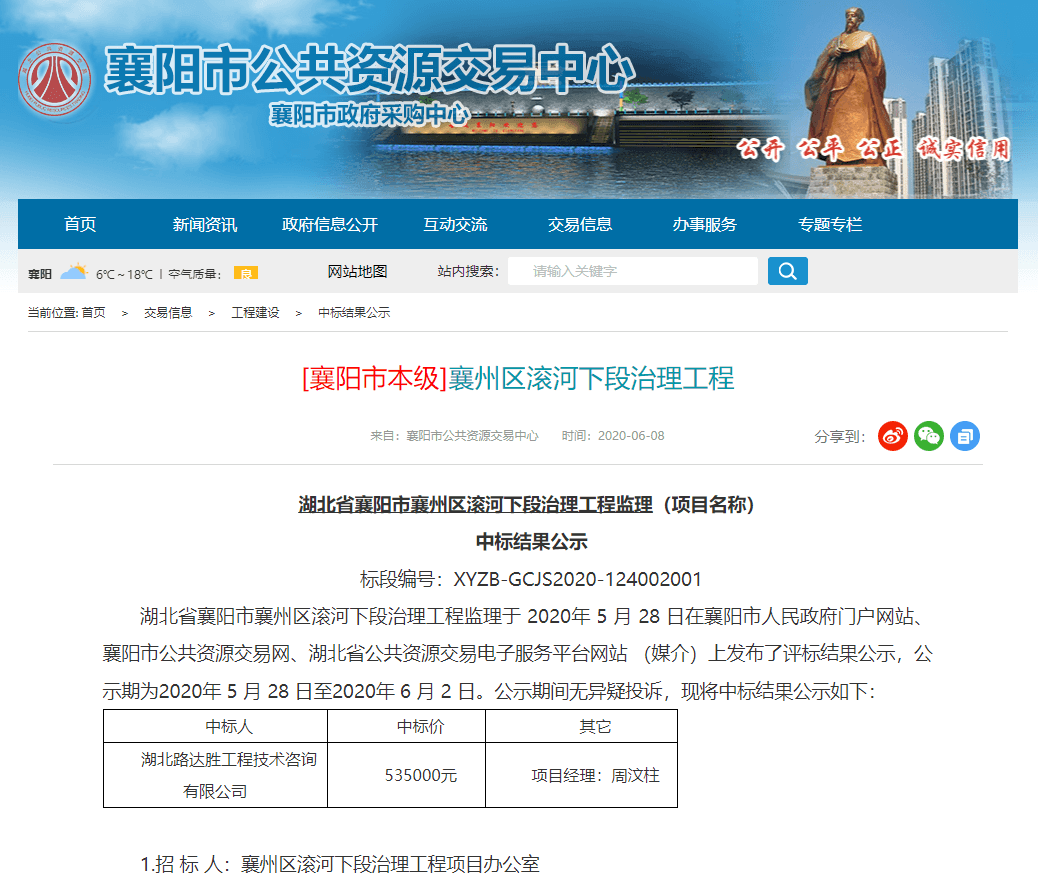The image size is (1038, 879).
Task: Open 交易信息 in the navigation bar
Action: tap(580, 224)
